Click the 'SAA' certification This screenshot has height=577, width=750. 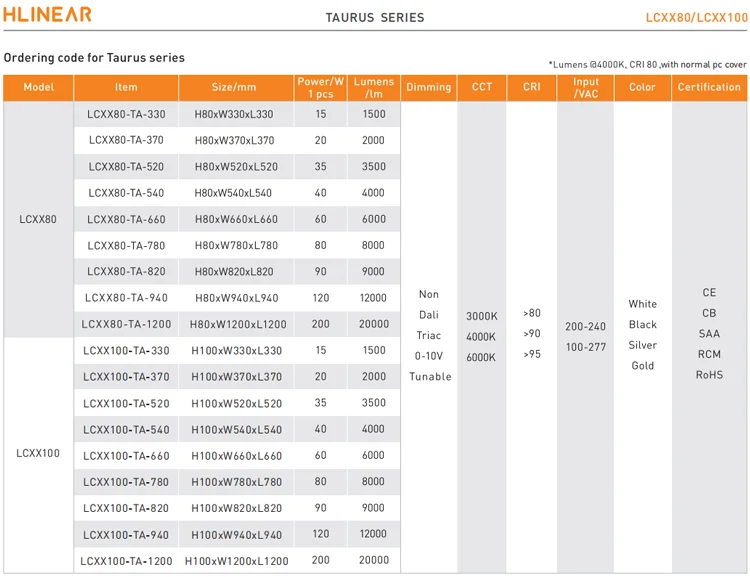tap(709, 333)
